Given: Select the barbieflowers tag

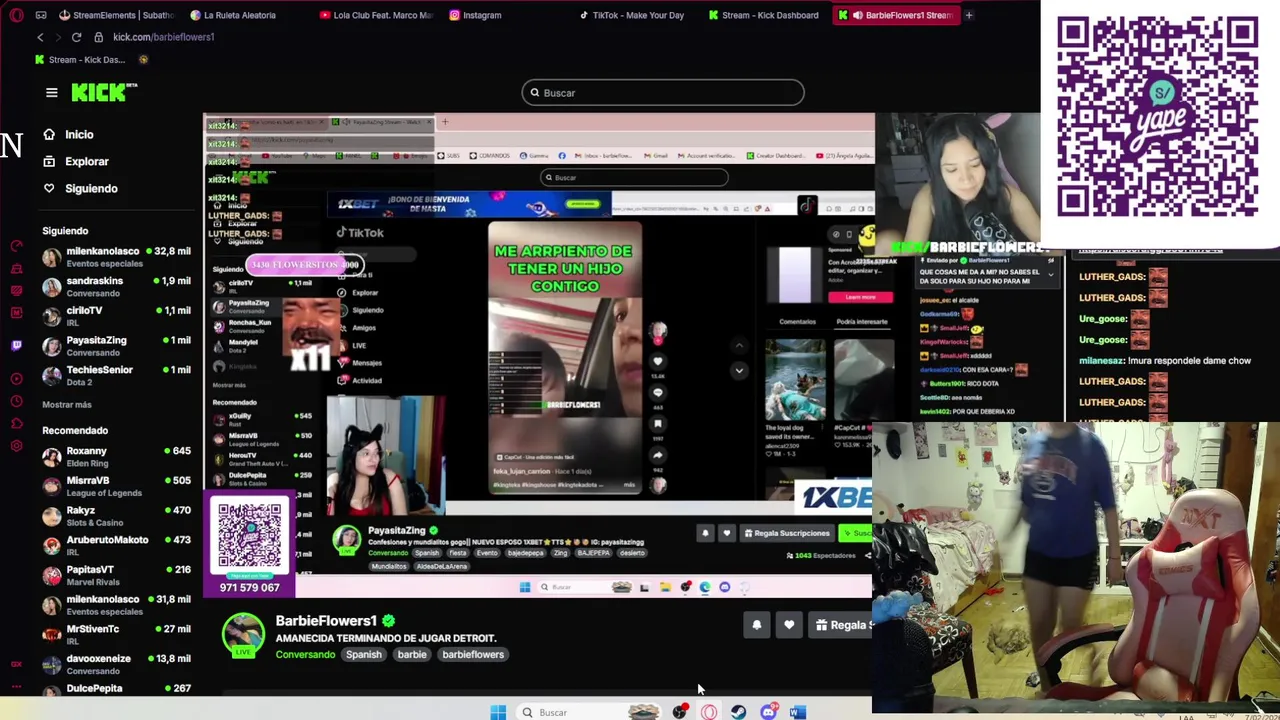Looking at the screenshot, I should coord(473,655).
